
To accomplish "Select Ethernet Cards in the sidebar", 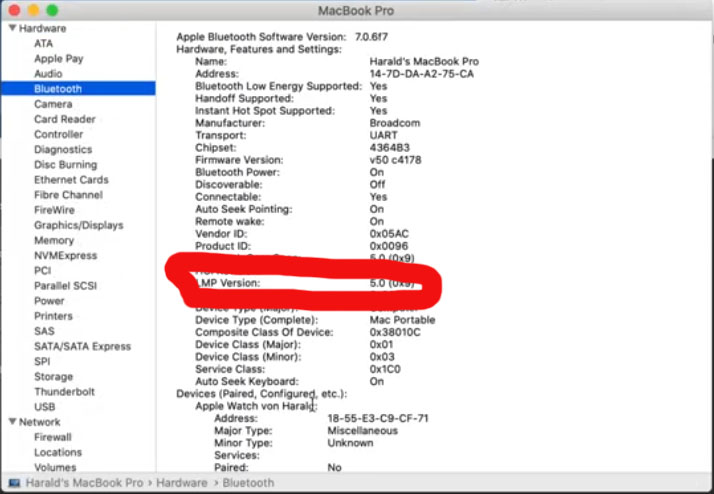I will coord(71,180).
